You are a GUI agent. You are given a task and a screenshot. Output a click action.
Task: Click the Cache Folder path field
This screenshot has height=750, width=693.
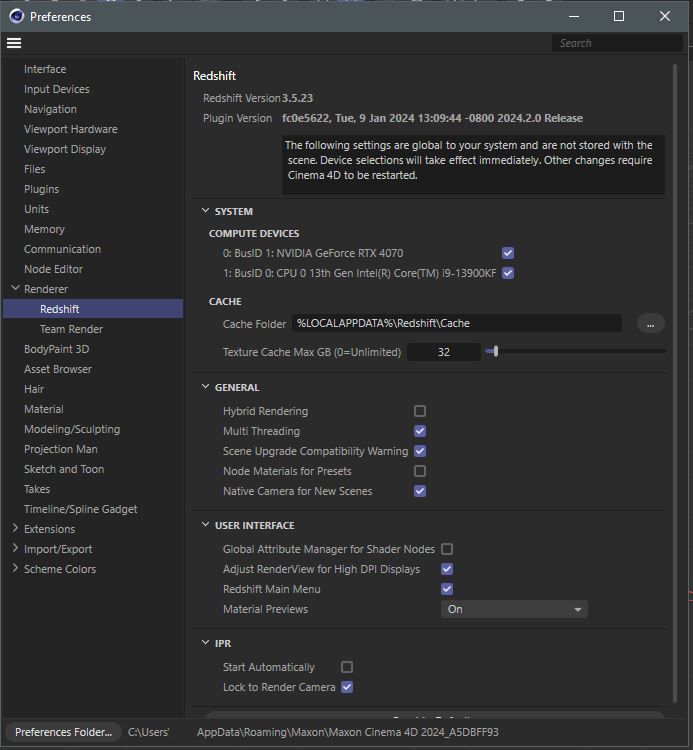(x=457, y=323)
